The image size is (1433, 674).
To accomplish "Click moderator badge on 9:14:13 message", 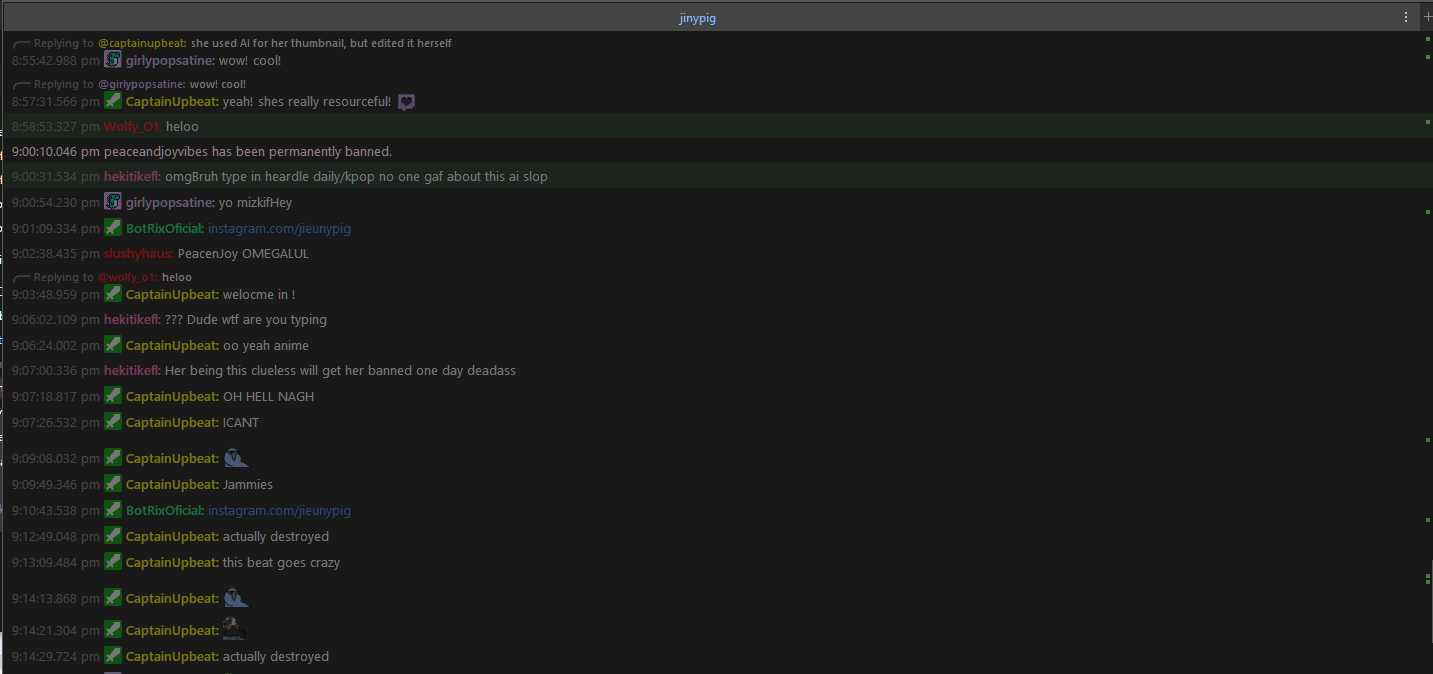I will (x=113, y=598).
